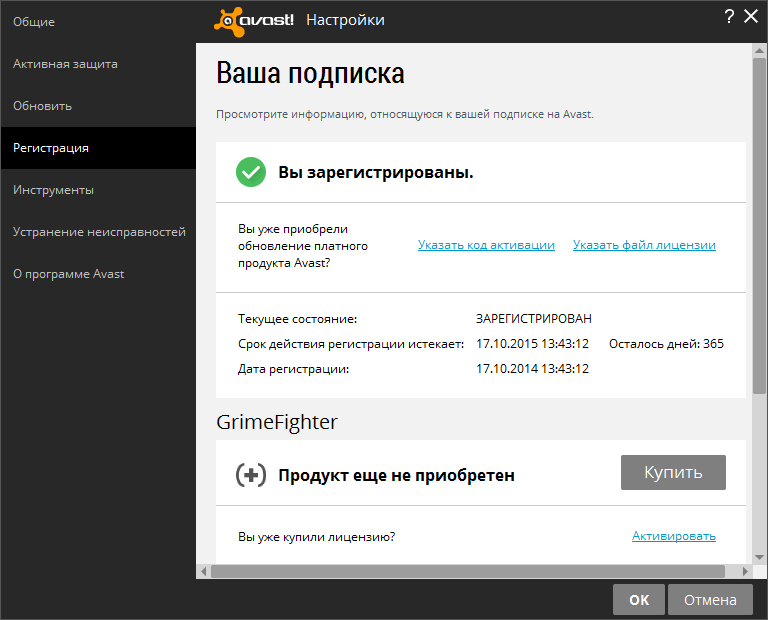Image resolution: width=768 pixels, height=620 pixels.
Task: Select the Регистрация section
Action: point(98,148)
